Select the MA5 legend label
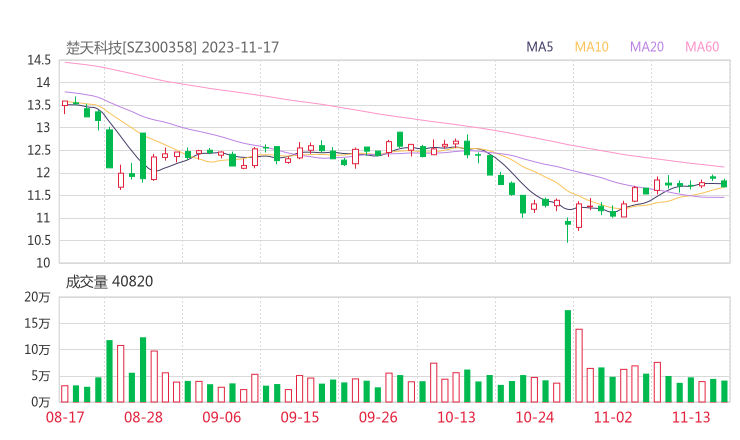Image resolution: width=740 pixels, height=440 pixels. pyautogui.click(x=539, y=47)
